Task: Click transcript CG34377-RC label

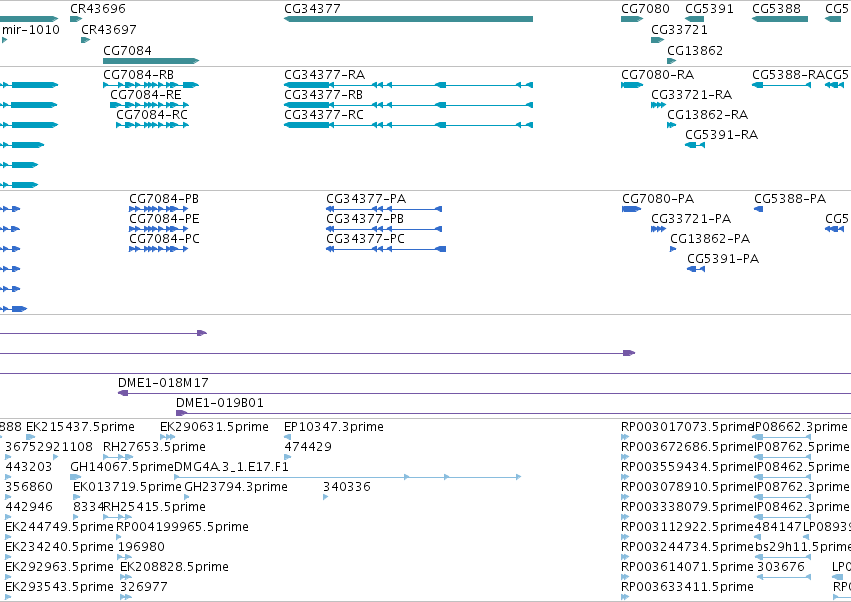Action: (324, 115)
